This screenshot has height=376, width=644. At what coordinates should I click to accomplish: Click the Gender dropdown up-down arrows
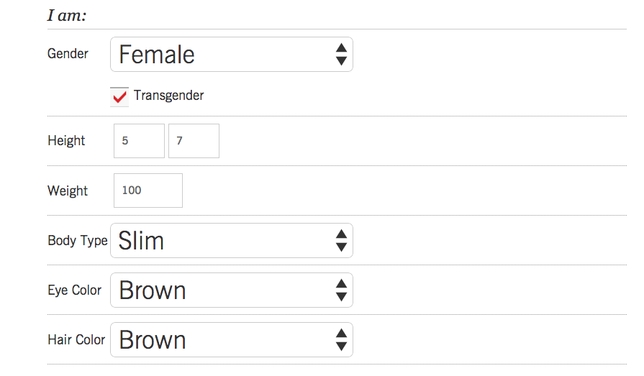point(341,54)
